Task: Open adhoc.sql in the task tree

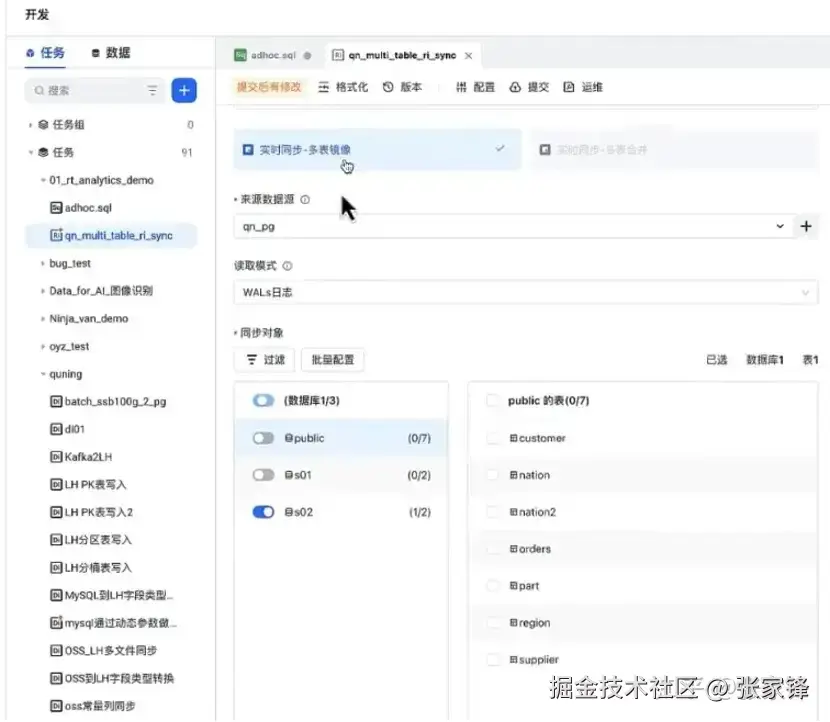Action: click(x=81, y=207)
